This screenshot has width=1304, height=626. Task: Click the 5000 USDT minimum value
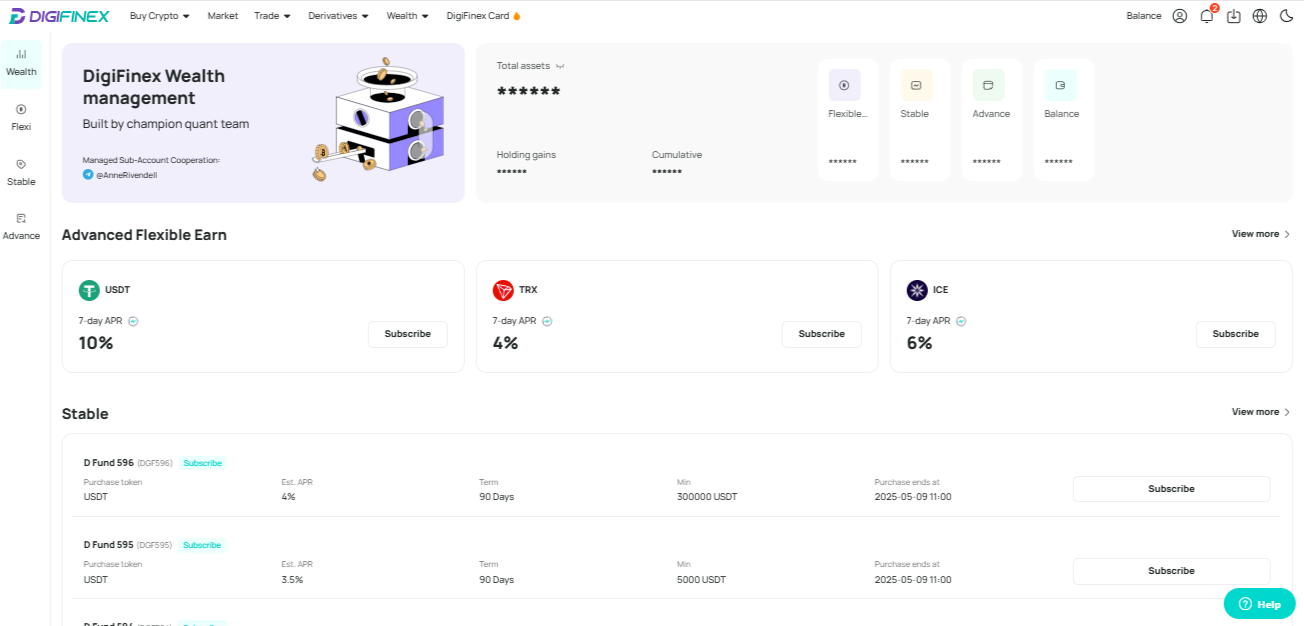click(701, 580)
